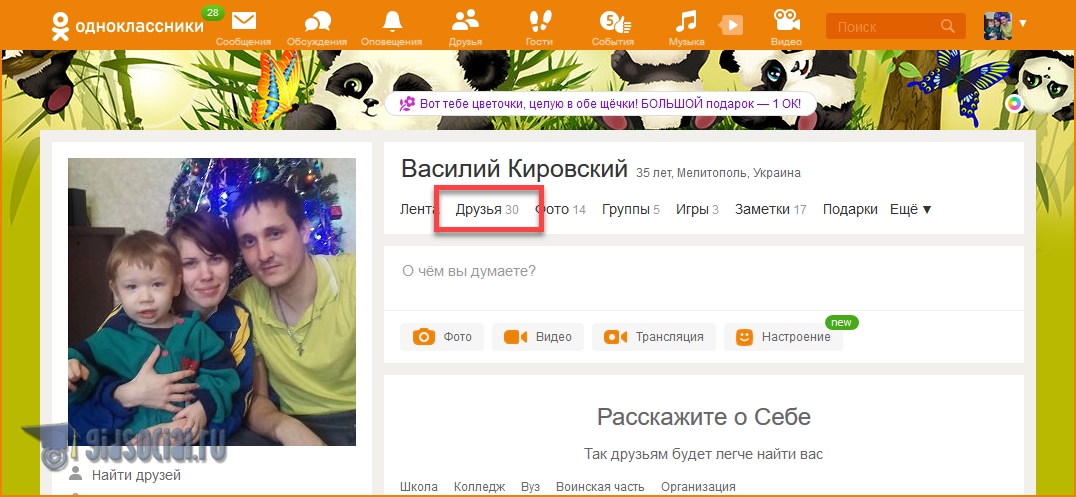The height and width of the screenshot is (497, 1076).
Task: Click the Трансляция button
Action: pyautogui.click(x=653, y=337)
